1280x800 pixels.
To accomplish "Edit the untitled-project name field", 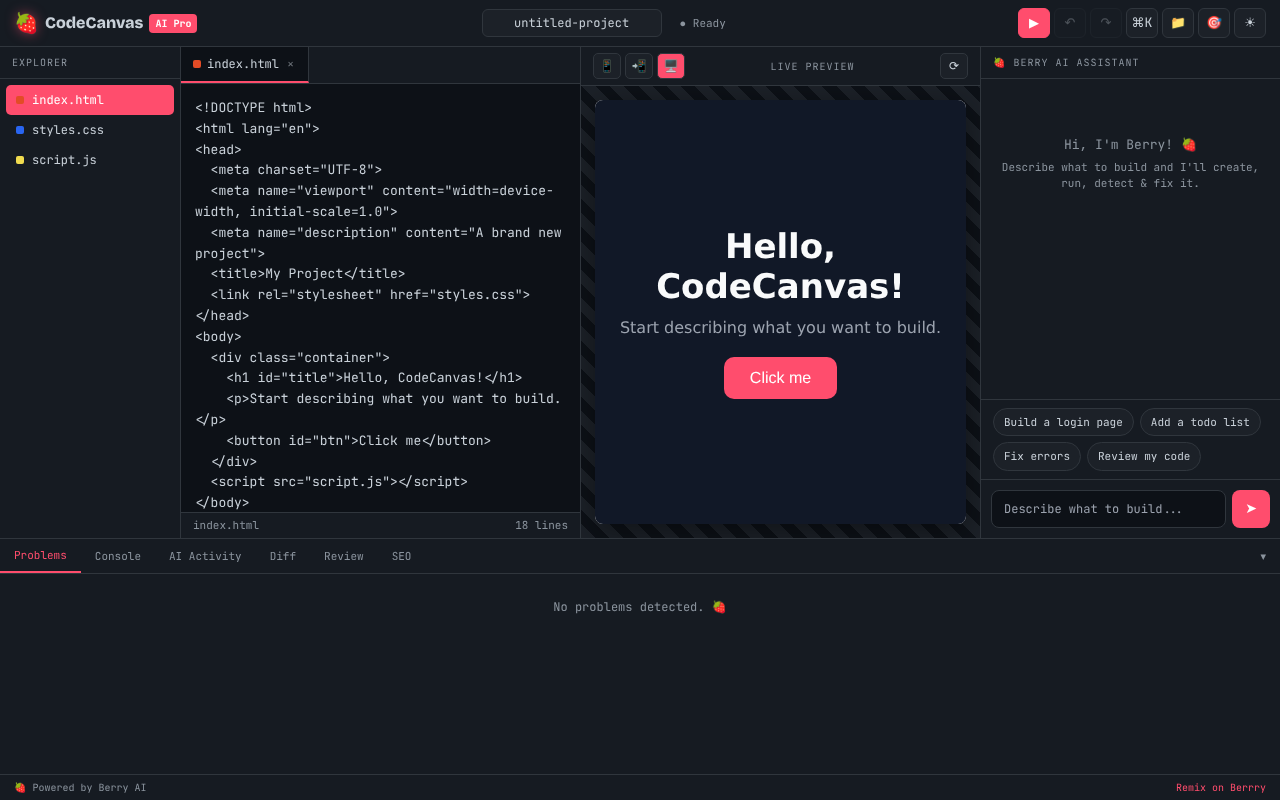I will point(572,23).
